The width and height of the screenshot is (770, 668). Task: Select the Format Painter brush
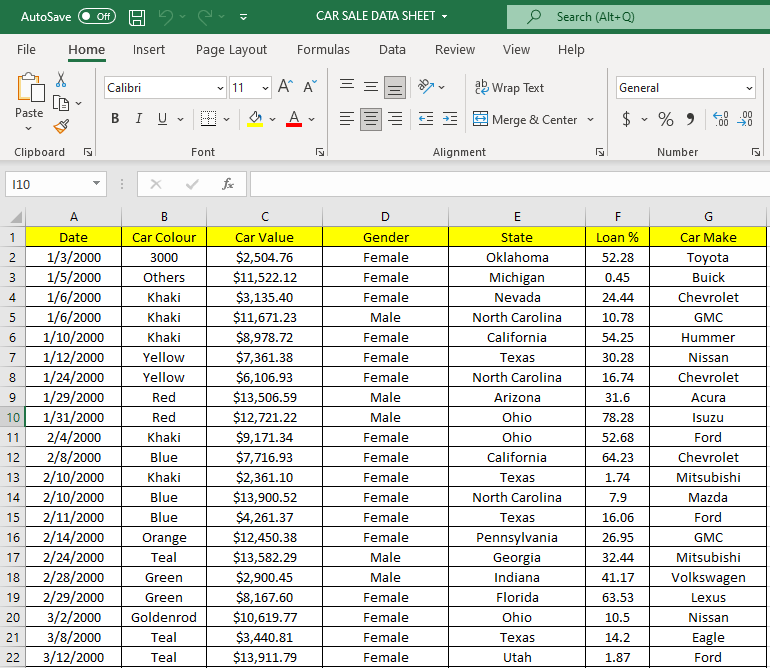click(x=61, y=127)
